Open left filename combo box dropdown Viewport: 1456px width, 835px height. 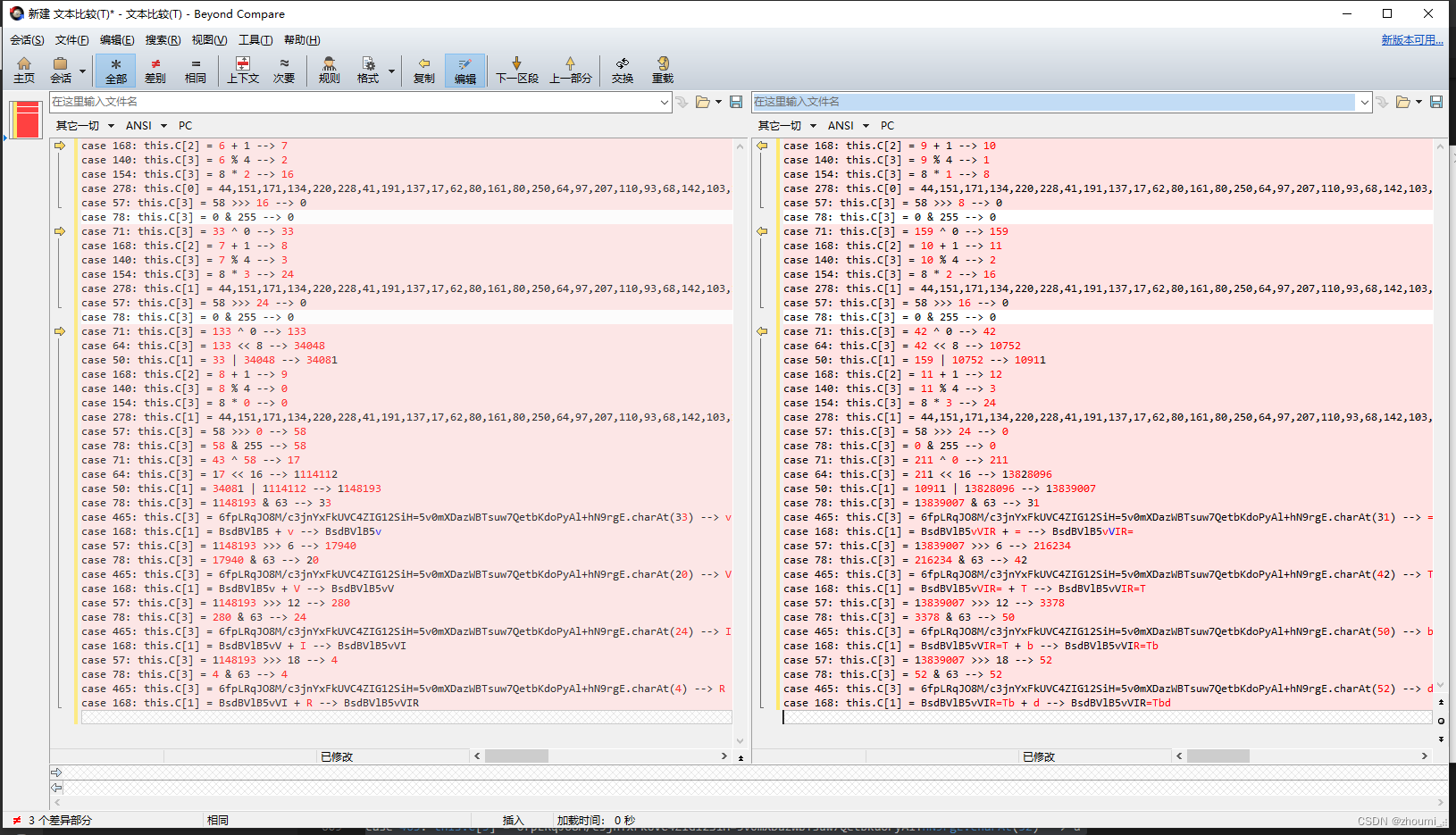(664, 102)
